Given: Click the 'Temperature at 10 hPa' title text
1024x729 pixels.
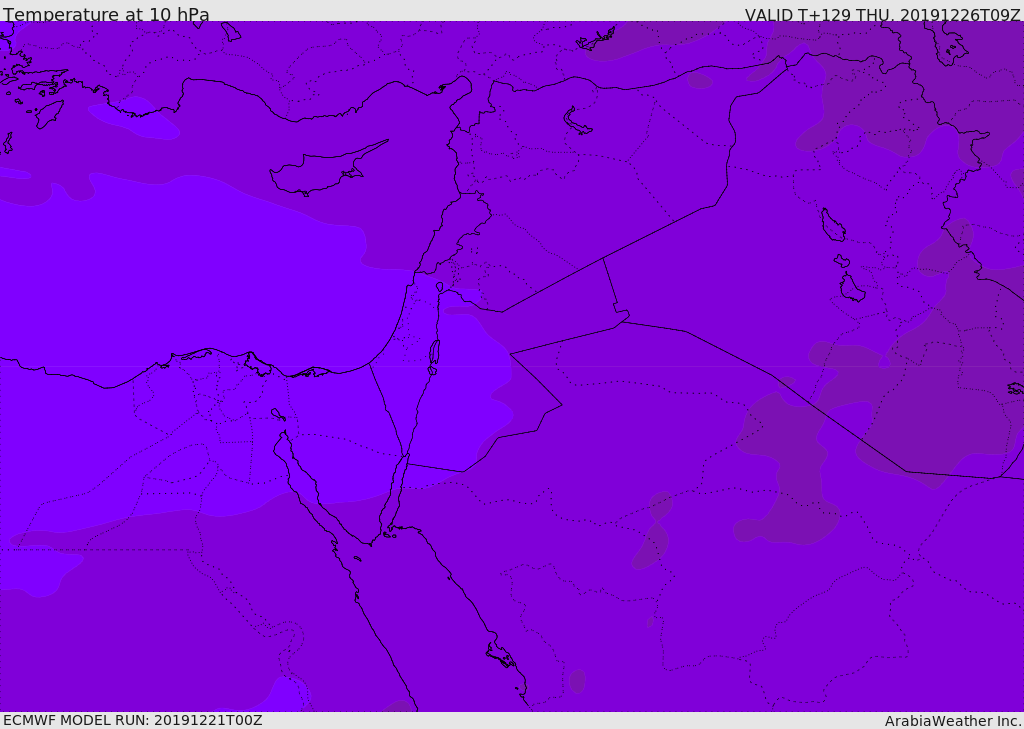Looking at the screenshot, I should [106, 14].
